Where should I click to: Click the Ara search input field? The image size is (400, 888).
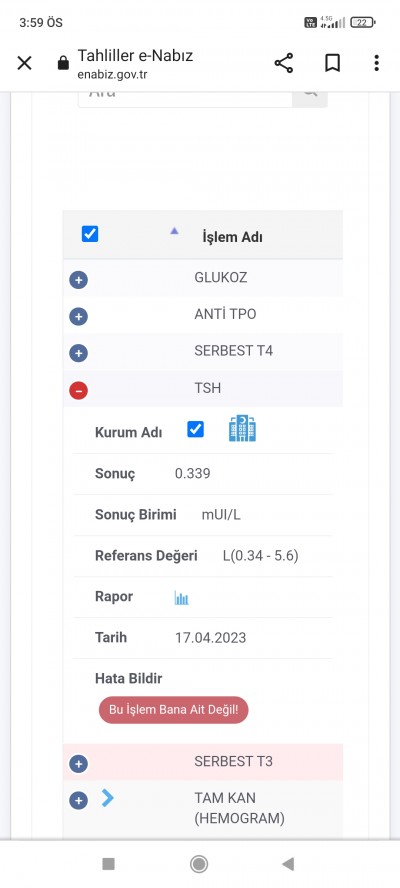point(185,95)
